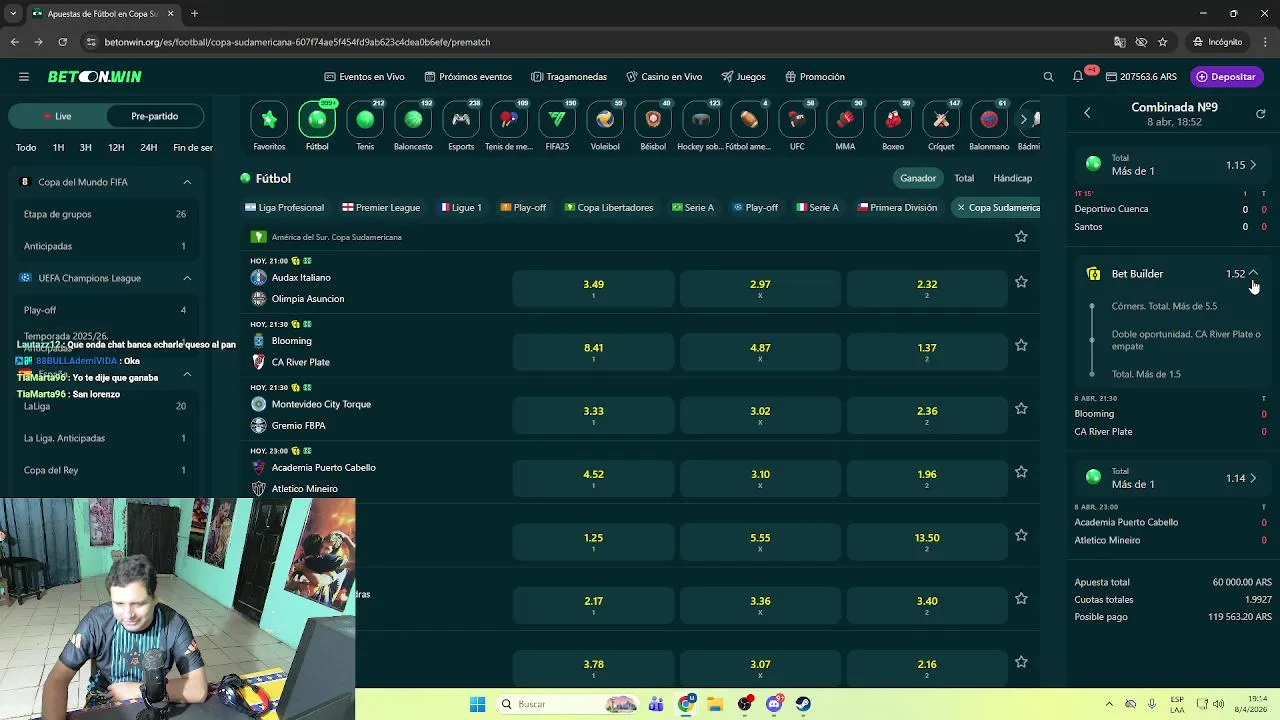
Task: Select the Fútbol sport icon
Action: [317, 120]
